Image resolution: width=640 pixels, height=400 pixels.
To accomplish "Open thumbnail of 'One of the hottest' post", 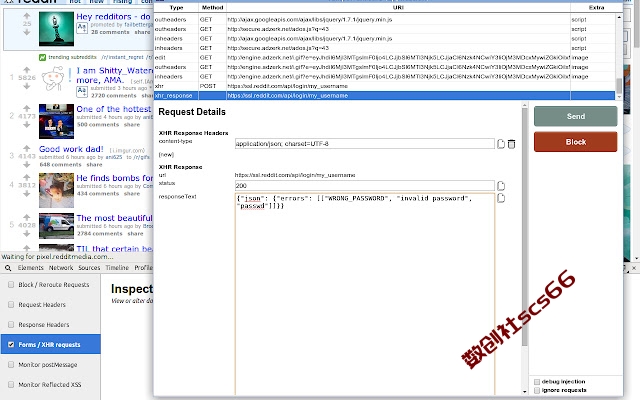I will coord(56,121).
